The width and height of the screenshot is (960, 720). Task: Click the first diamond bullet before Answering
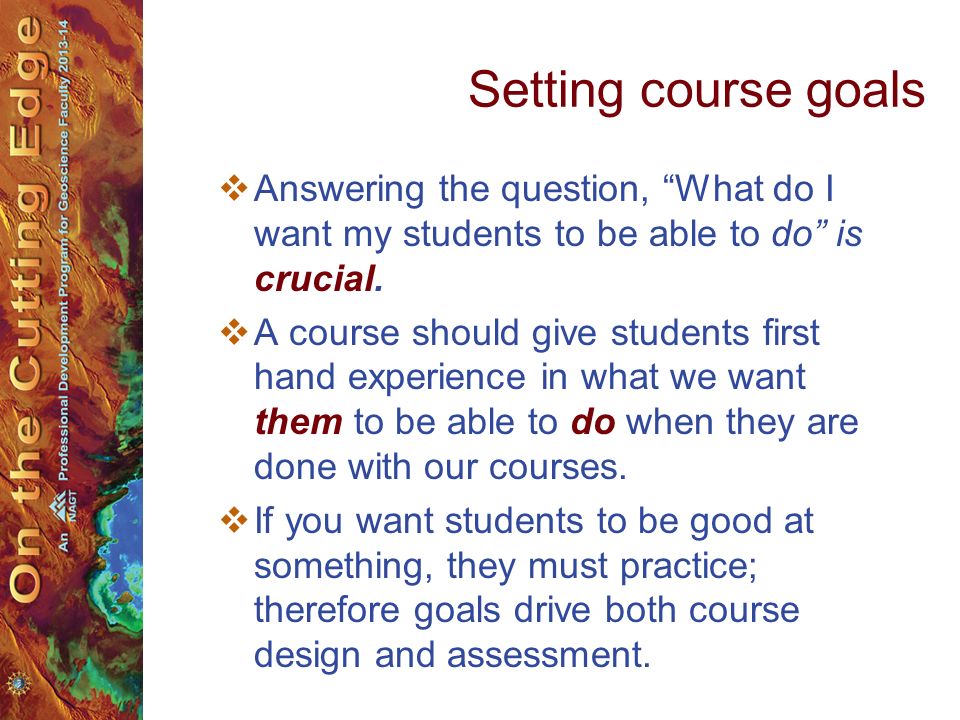[234, 188]
